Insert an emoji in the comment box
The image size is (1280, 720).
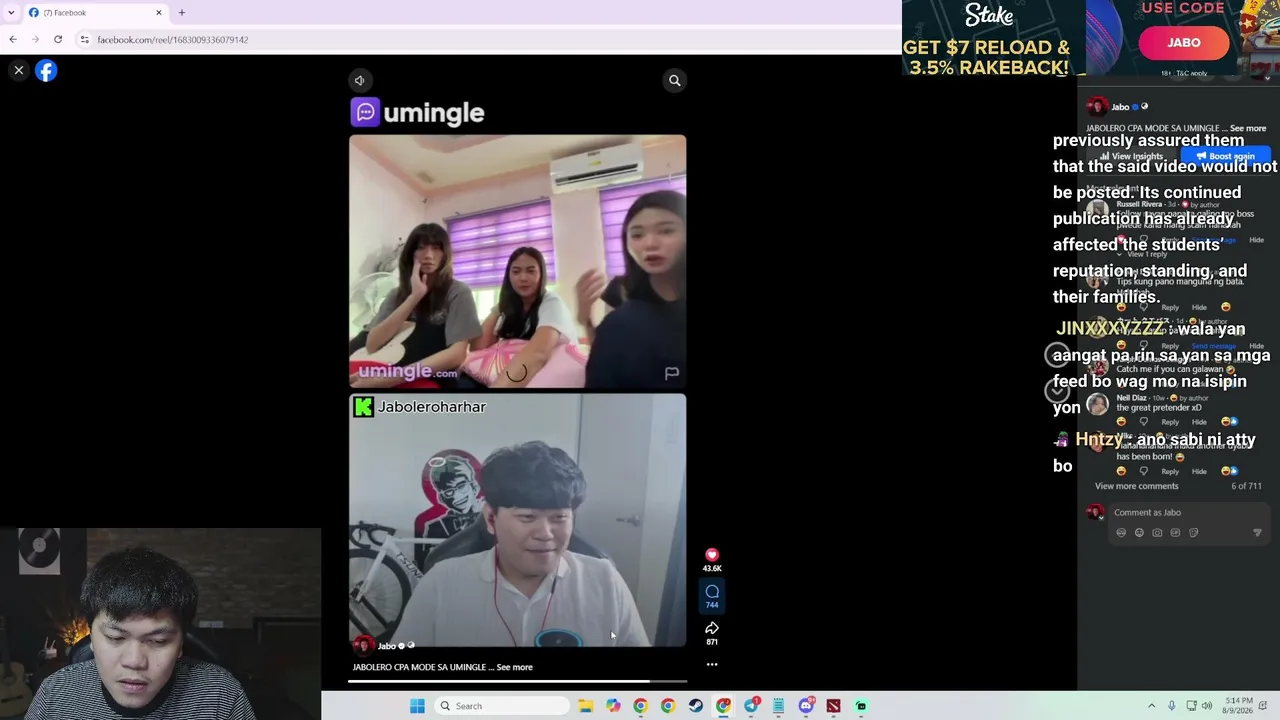pyautogui.click(x=1139, y=533)
